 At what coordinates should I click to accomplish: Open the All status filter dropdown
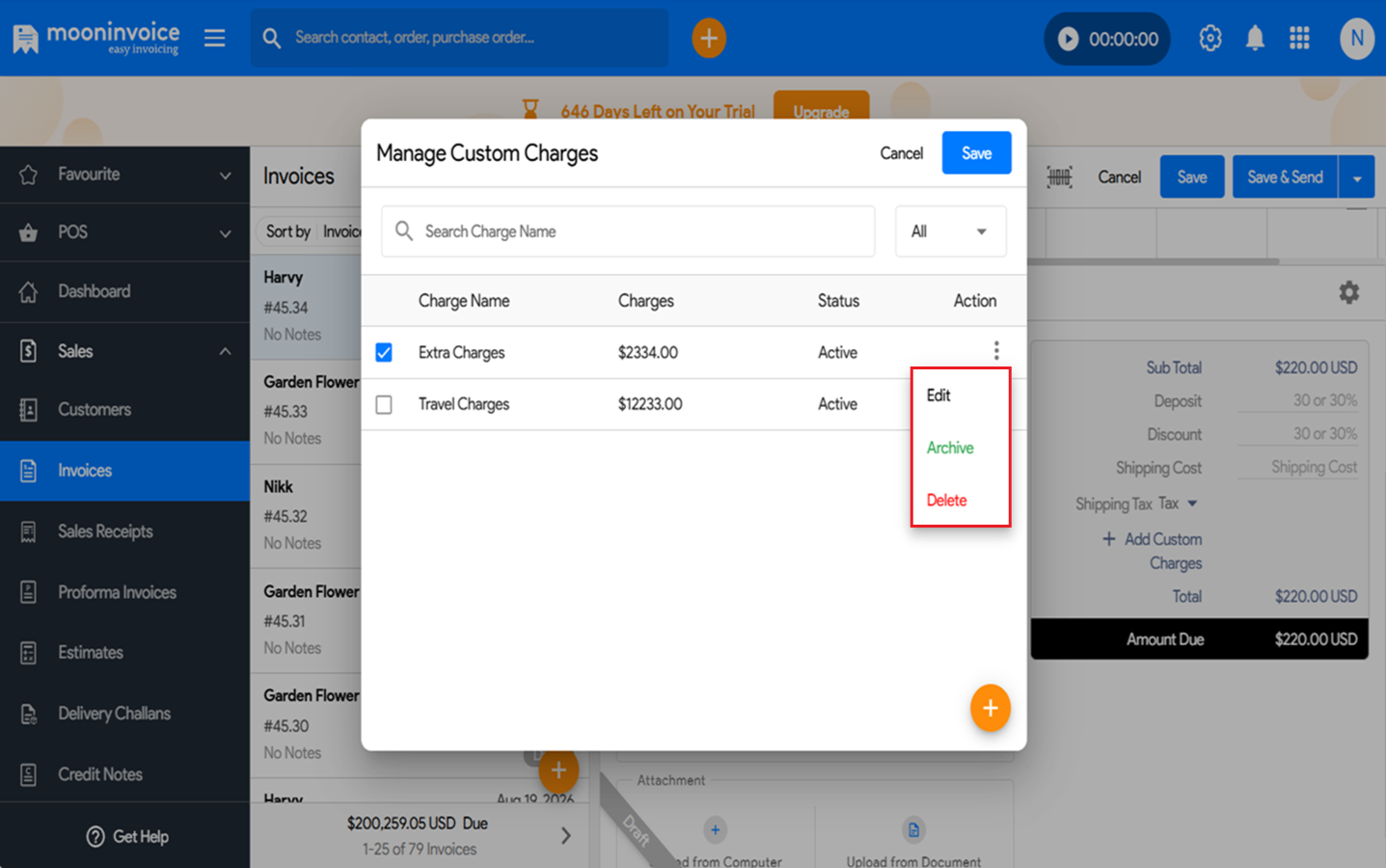(950, 231)
